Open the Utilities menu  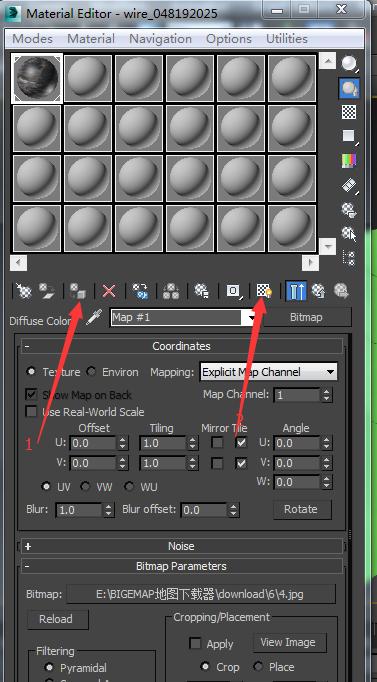287,39
